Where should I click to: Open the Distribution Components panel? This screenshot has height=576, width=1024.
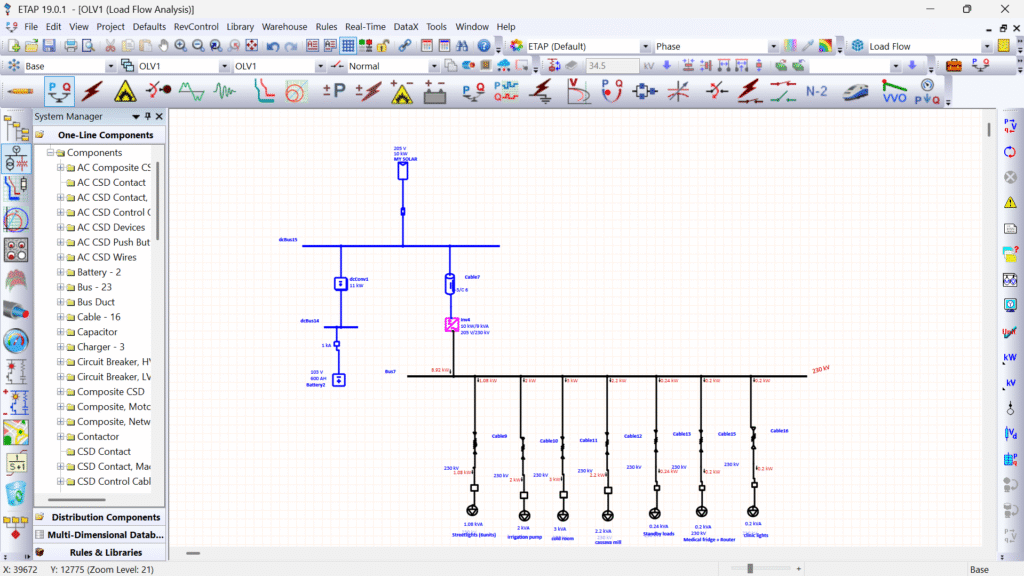(x=105, y=517)
